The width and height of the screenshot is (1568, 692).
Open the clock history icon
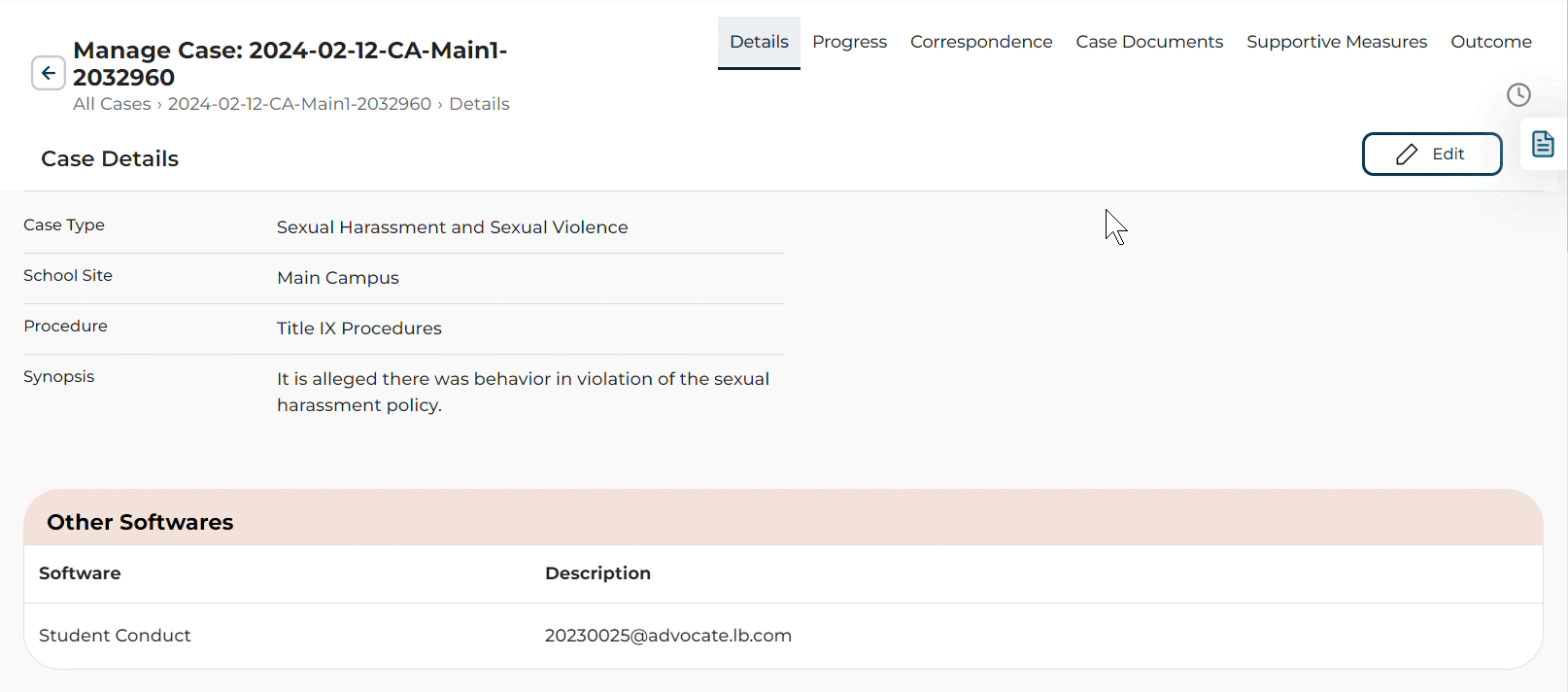(x=1518, y=94)
